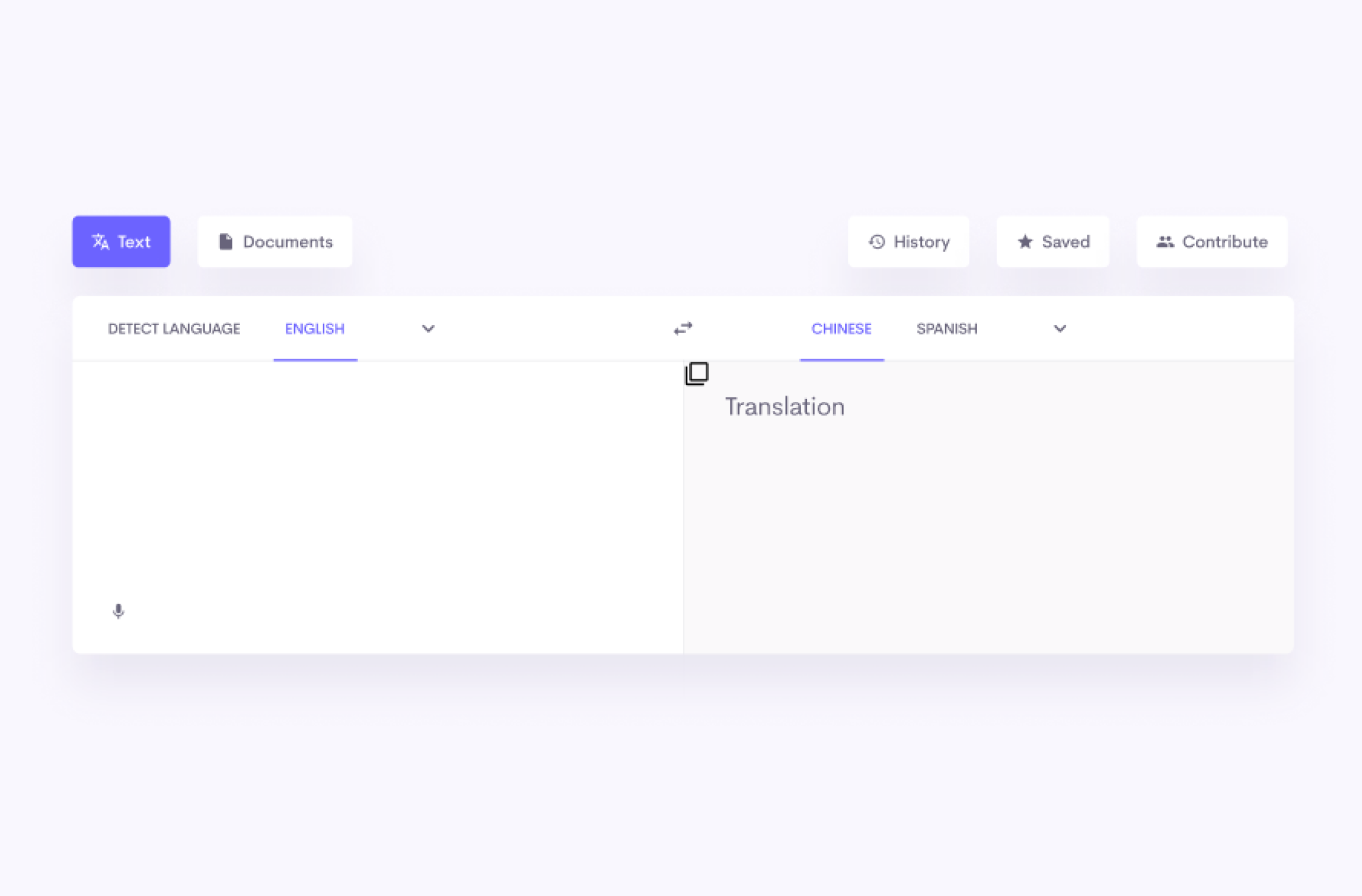This screenshot has height=896, width=1362.
Task: Select CHINESE as target language
Action: [840, 328]
